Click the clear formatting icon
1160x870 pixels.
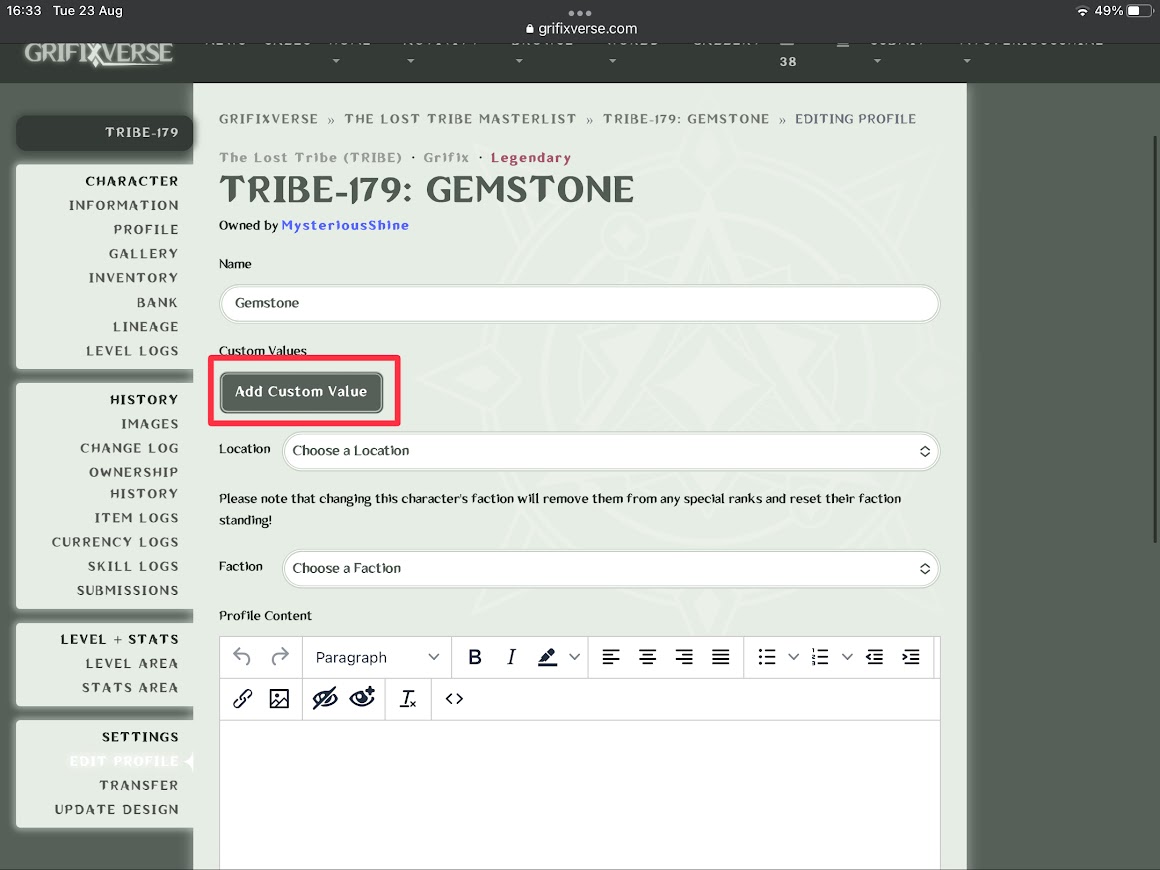click(x=408, y=699)
